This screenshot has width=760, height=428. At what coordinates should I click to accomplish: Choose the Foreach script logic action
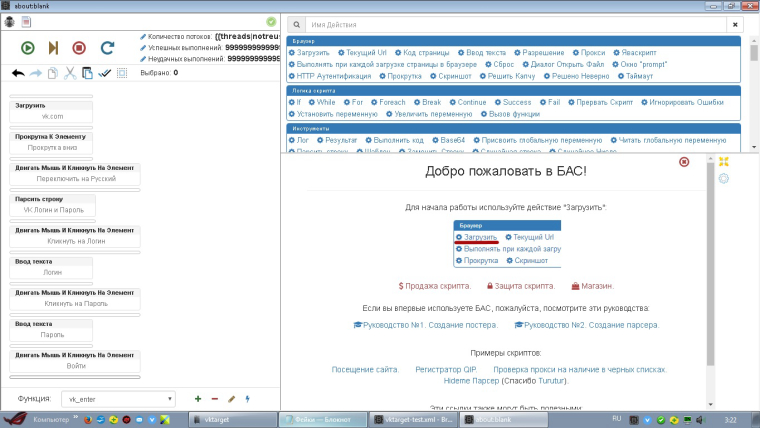392,102
